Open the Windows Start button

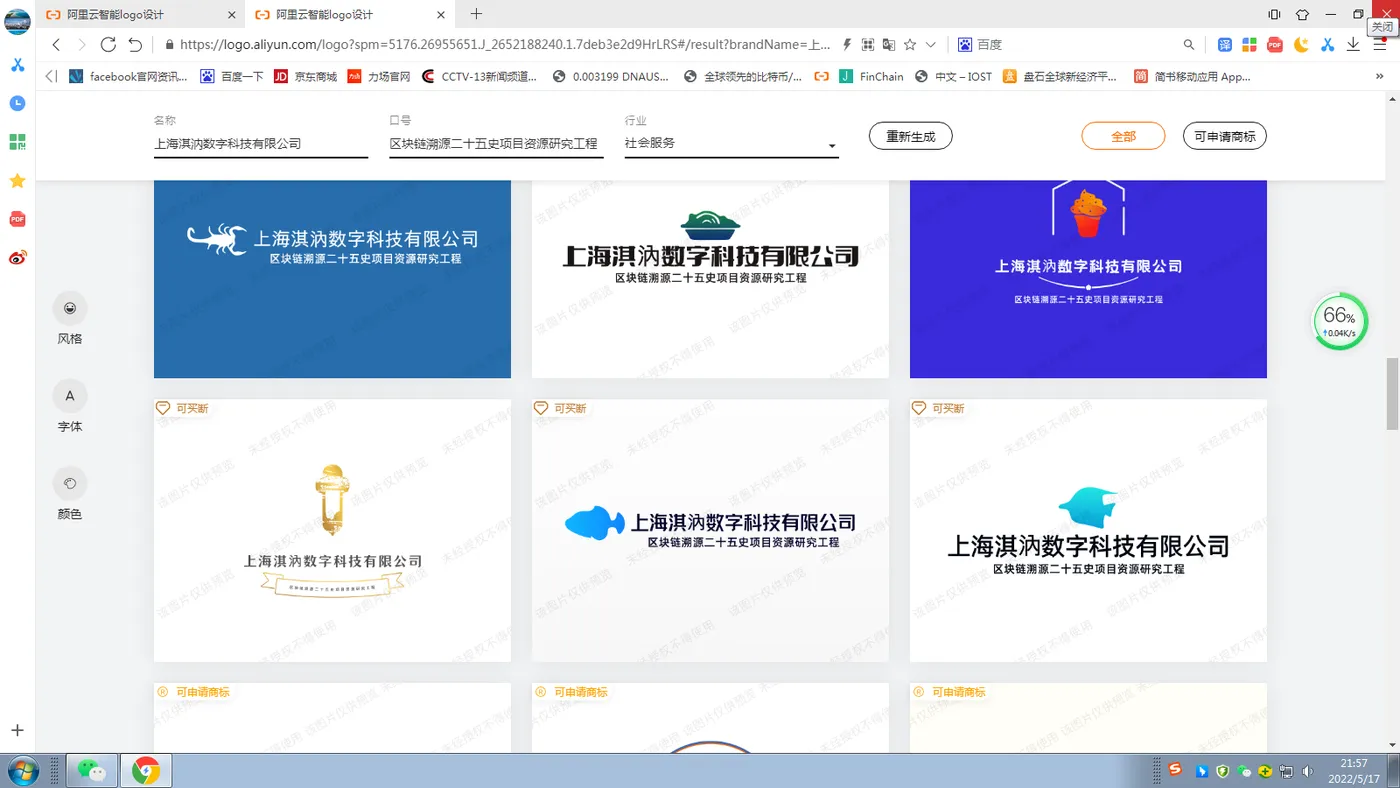(x=22, y=770)
